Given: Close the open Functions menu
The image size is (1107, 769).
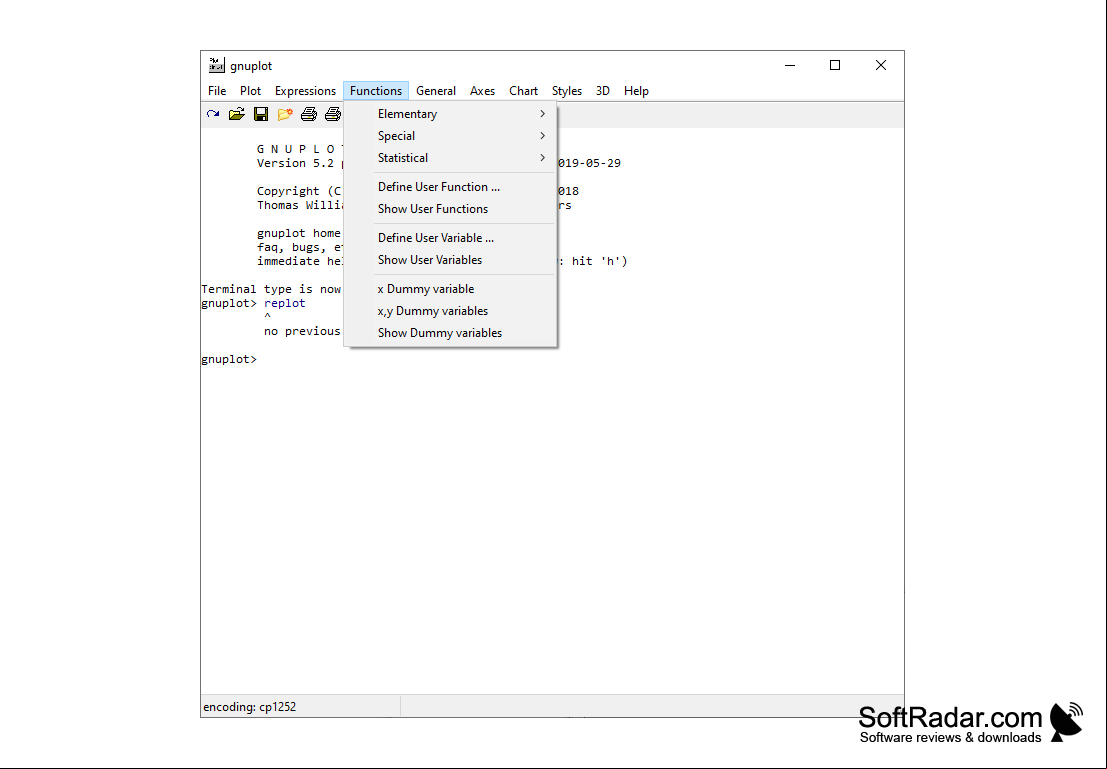Looking at the screenshot, I should pos(376,91).
